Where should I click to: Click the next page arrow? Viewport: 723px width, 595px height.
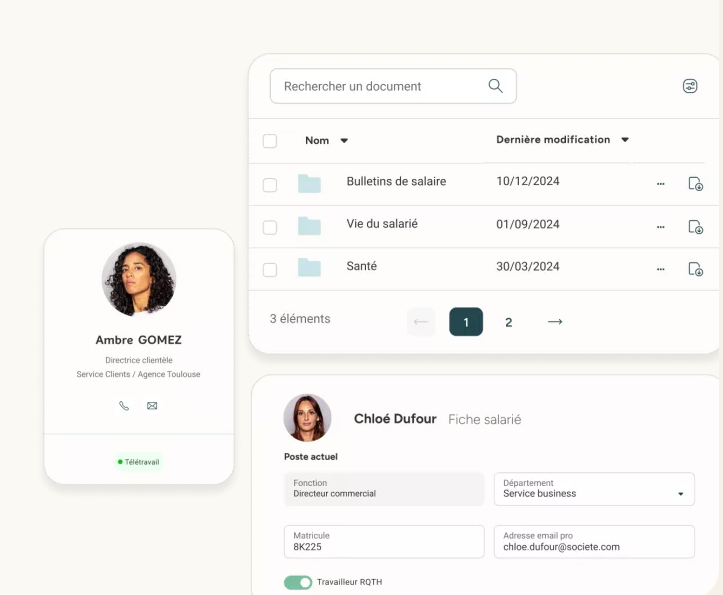[x=555, y=322]
